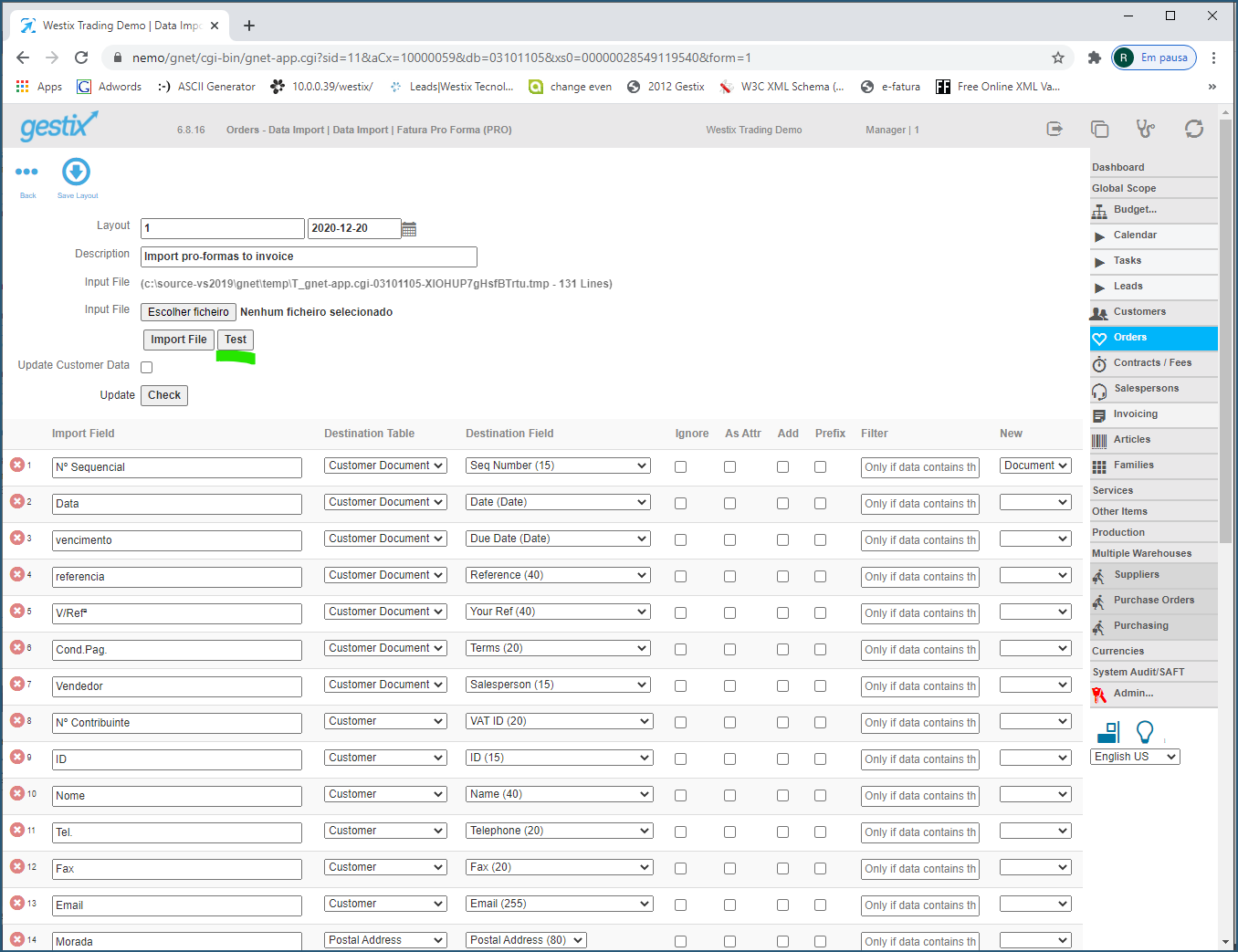Open Salesperson (15) destination field dropdown

click(558, 685)
